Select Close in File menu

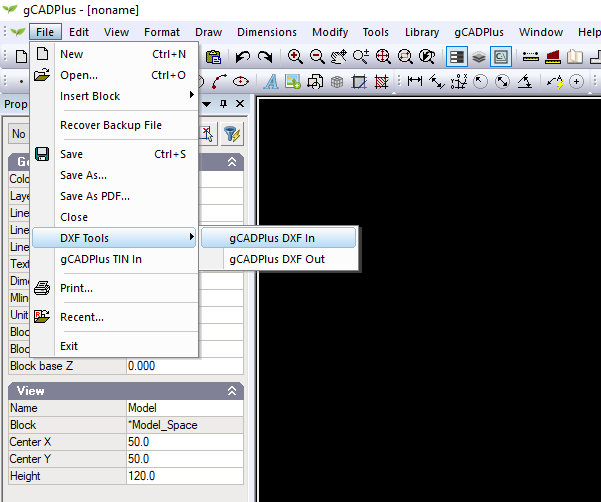(x=114, y=217)
